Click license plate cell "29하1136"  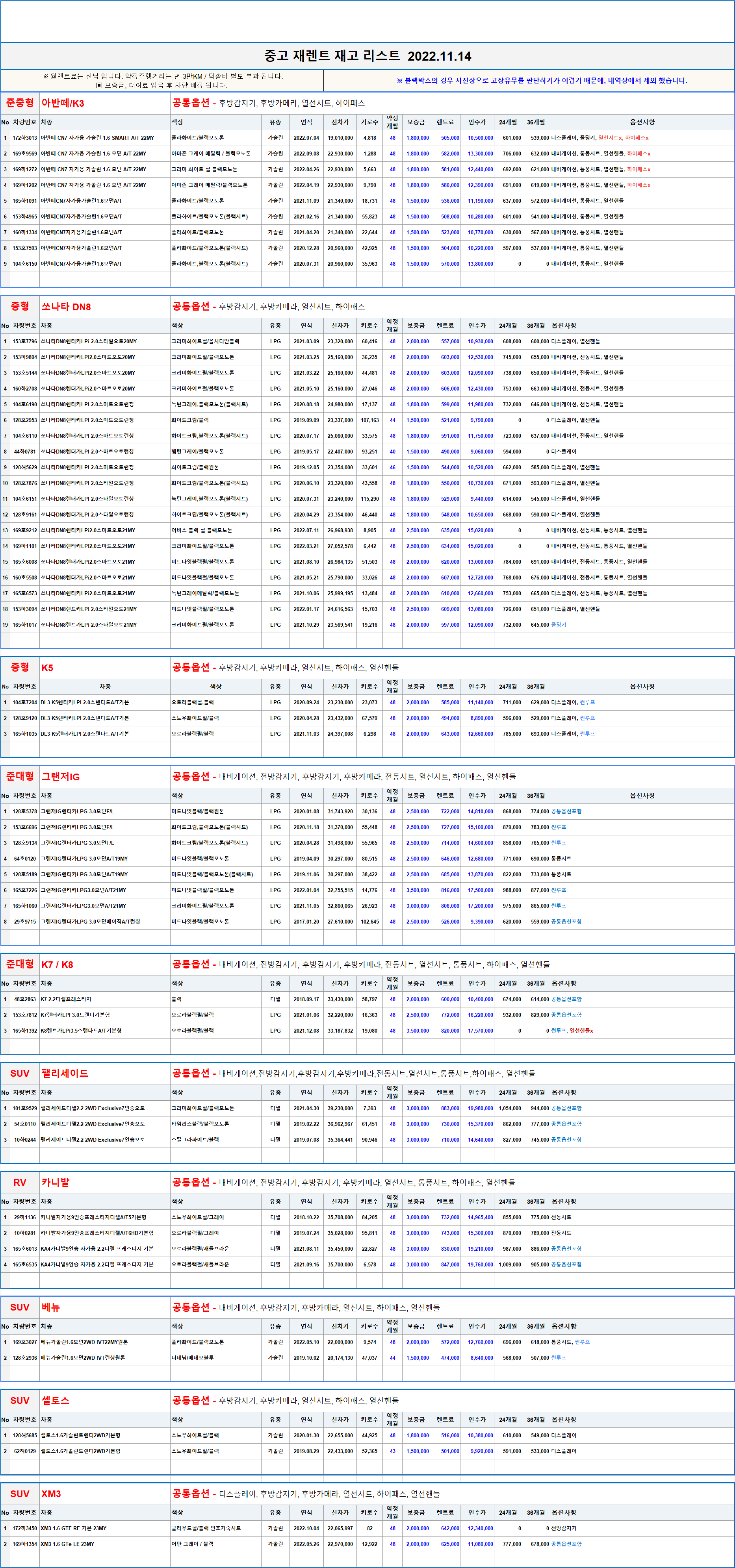pos(25,1217)
